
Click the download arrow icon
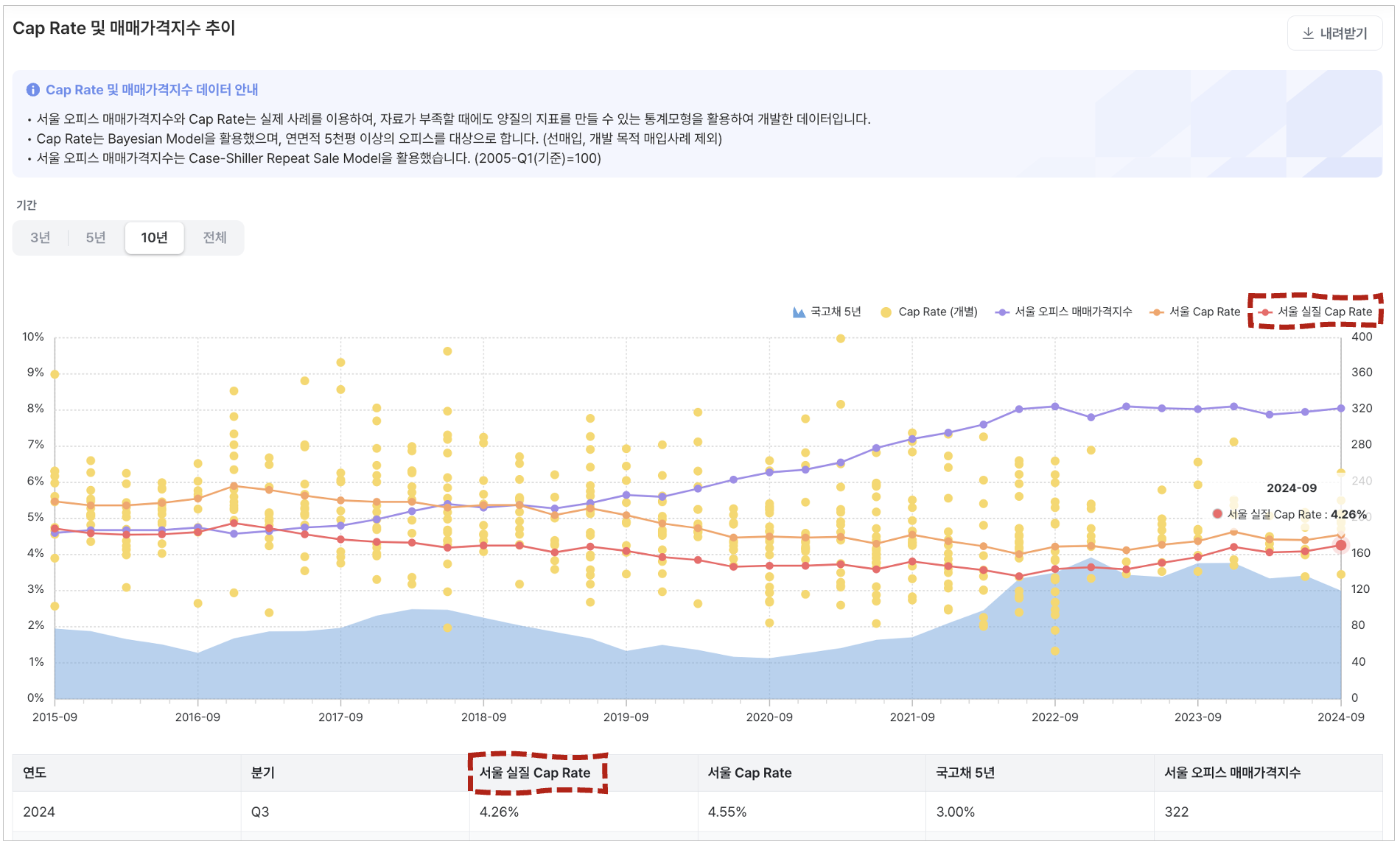pos(1308,34)
